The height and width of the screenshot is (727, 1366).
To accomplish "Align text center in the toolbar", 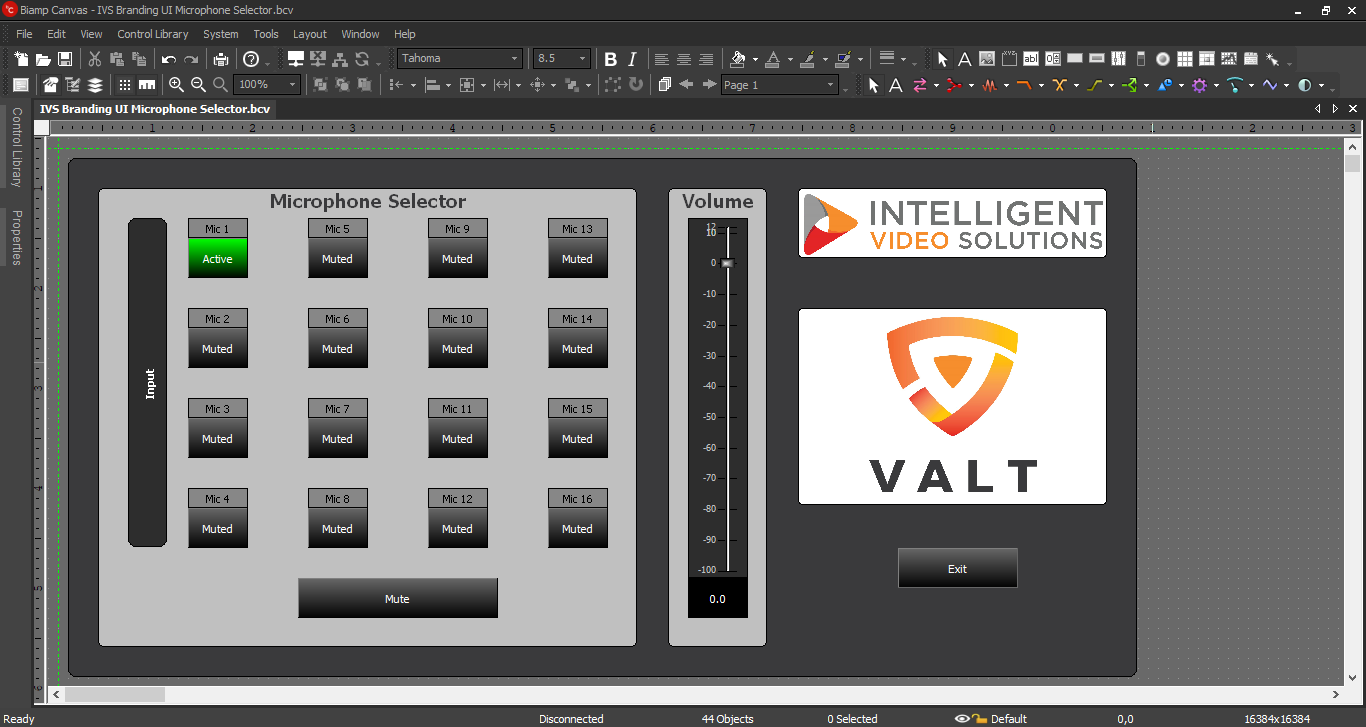I will (x=684, y=59).
